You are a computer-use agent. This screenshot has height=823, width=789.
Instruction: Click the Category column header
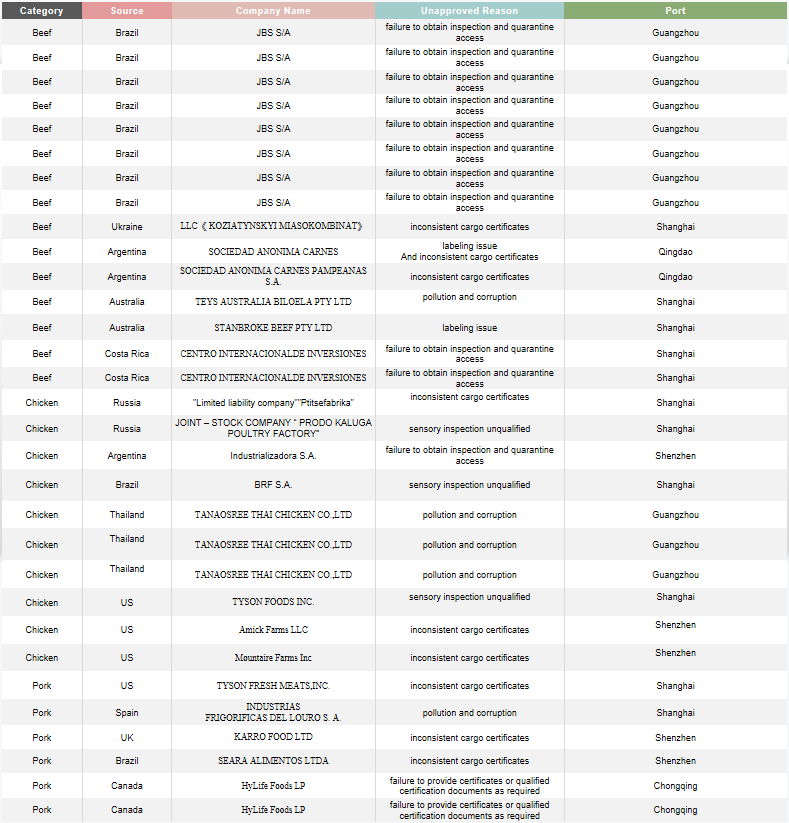(x=41, y=10)
